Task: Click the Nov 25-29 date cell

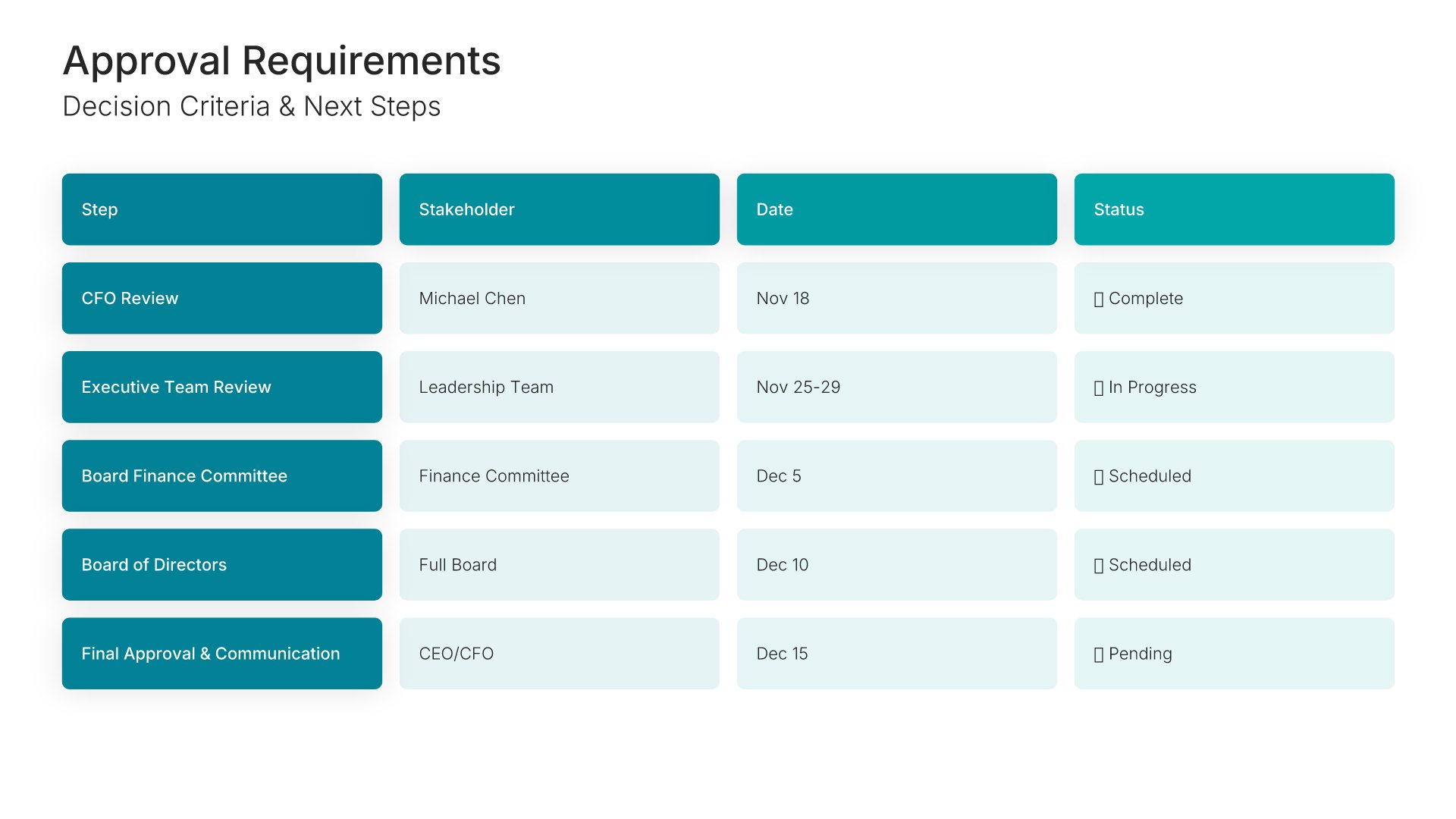Action: [896, 387]
